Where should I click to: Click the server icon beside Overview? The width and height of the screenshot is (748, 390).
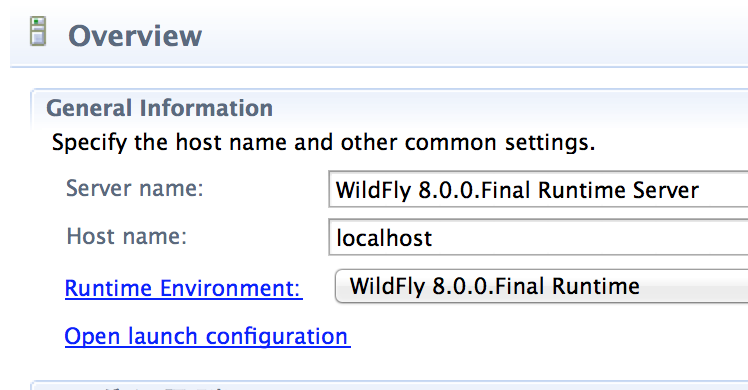pos(38,31)
